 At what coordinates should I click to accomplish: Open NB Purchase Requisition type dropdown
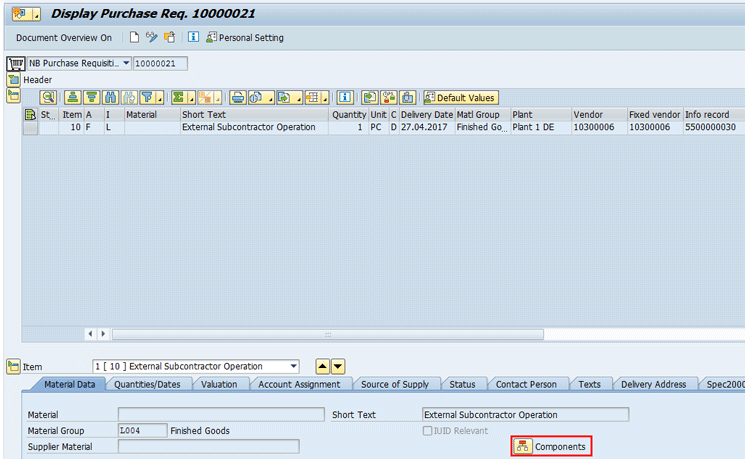pos(126,63)
